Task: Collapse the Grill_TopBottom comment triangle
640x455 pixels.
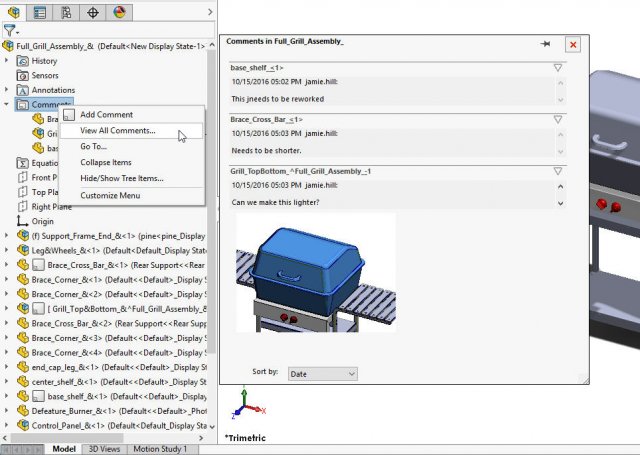Action: pos(558,171)
